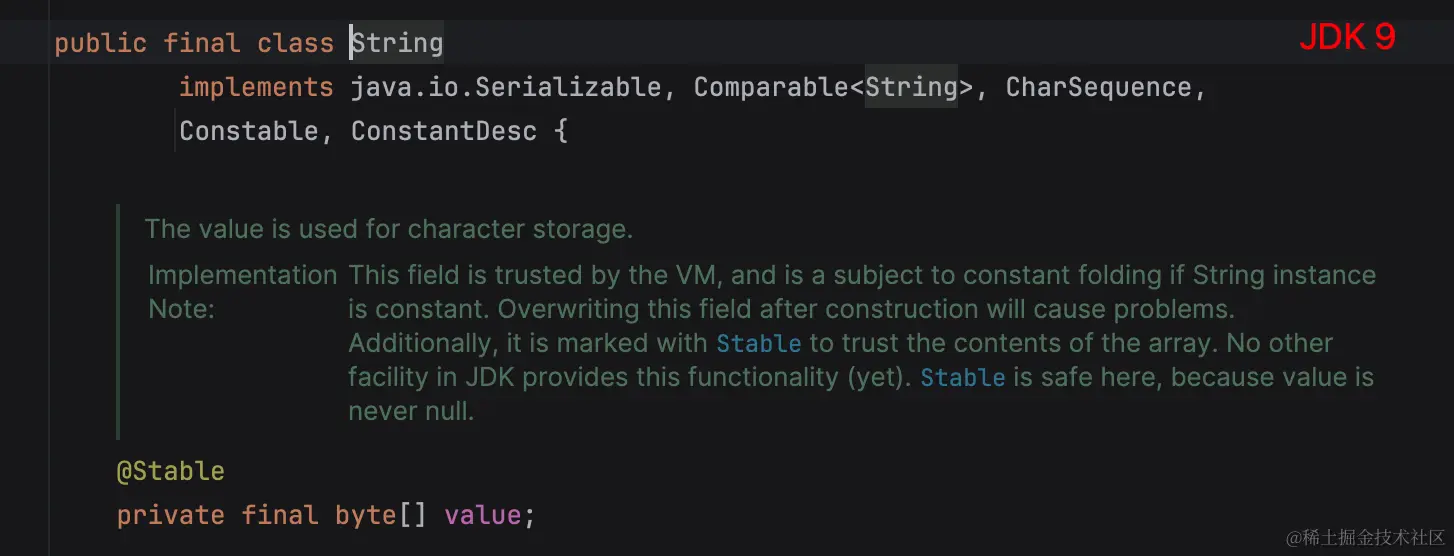The width and height of the screenshot is (1454, 556).
Task: Click the Comparable interface name
Action: 771,88
